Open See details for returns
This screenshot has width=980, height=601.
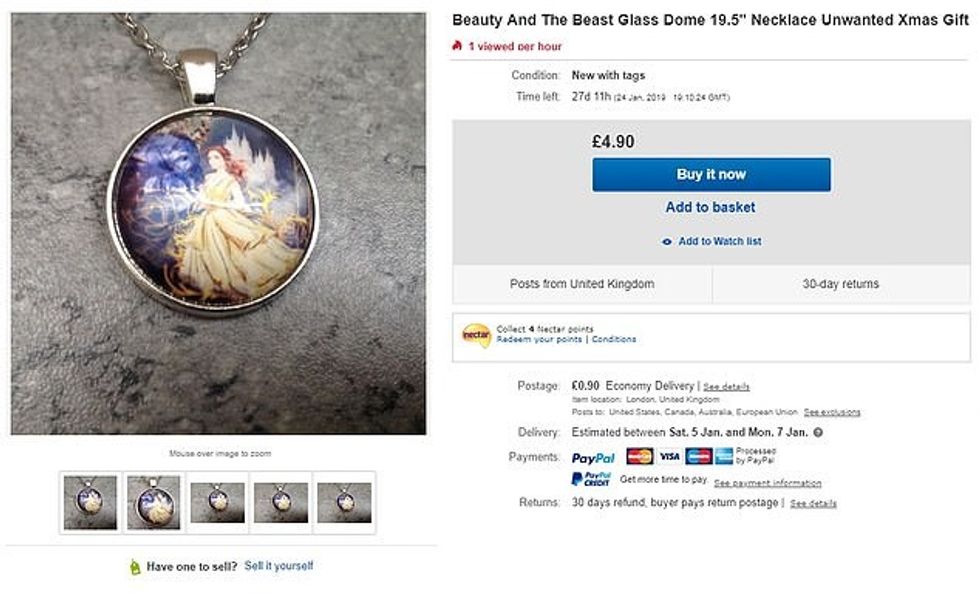click(x=813, y=503)
